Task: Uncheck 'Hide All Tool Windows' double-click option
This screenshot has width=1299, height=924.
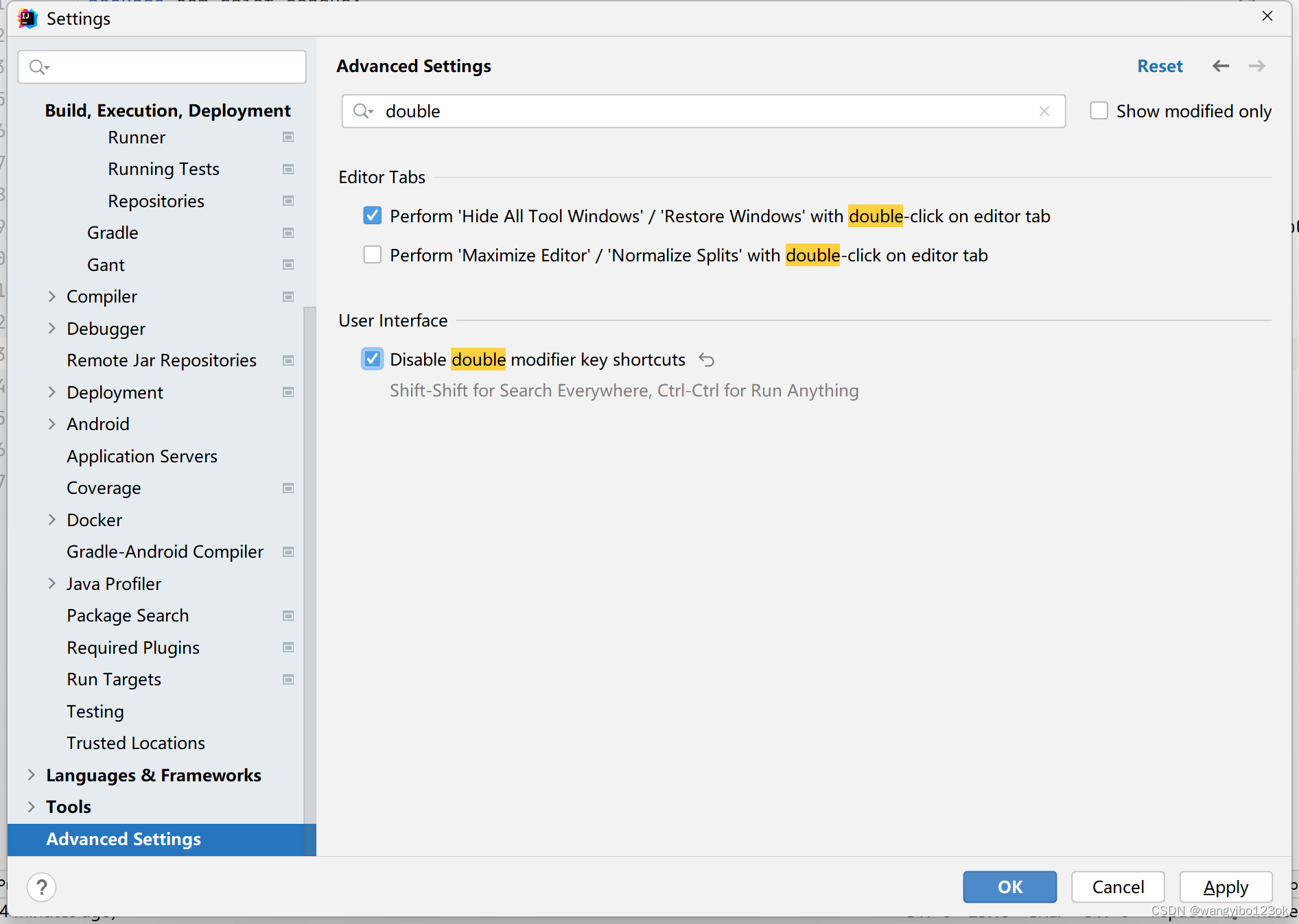Action: point(373,216)
